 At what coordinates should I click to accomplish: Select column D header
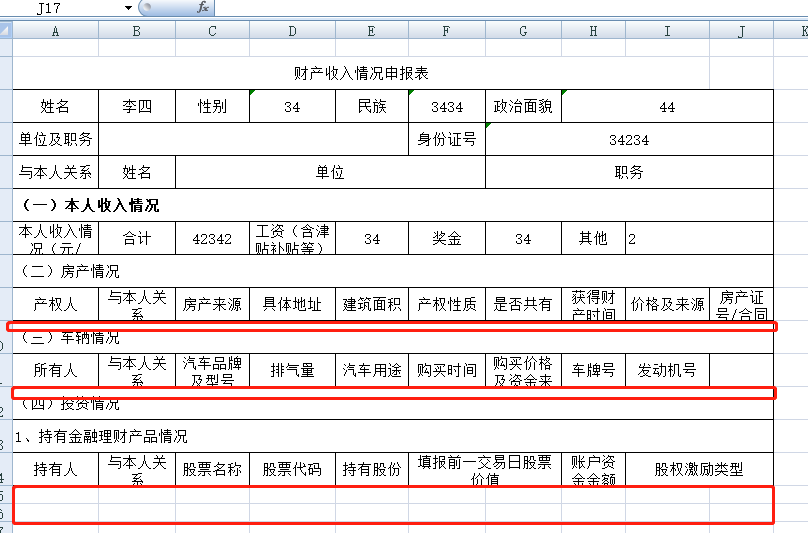pos(291,31)
